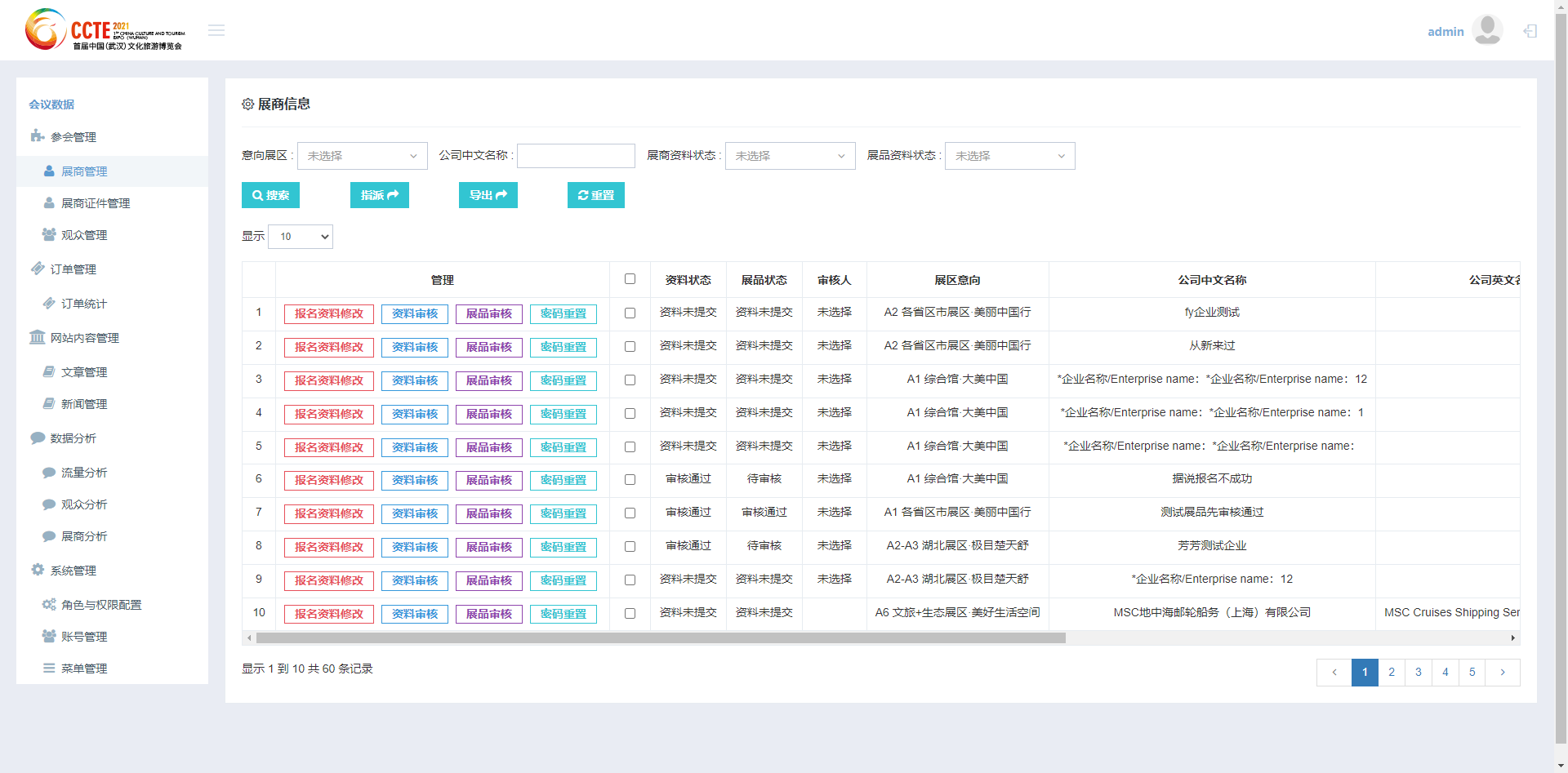Open the 展商资料状态 dropdown
The width and height of the screenshot is (1568, 773).
(791, 156)
